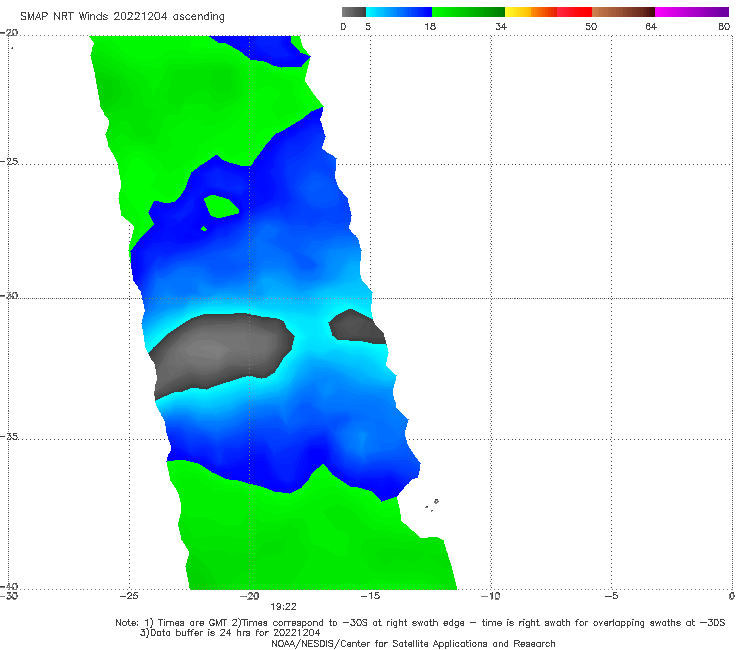
Task: Click the latitude axis label '-35'
Action: coord(9,436)
